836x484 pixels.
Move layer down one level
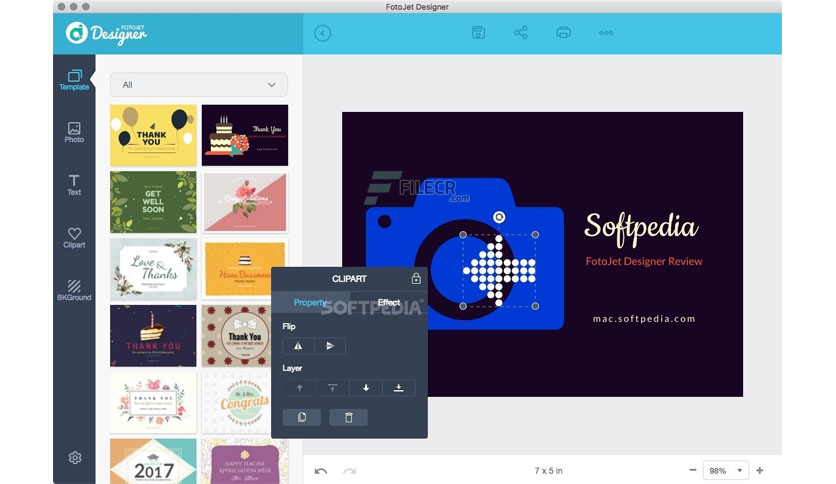pyautogui.click(x=366, y=388)
